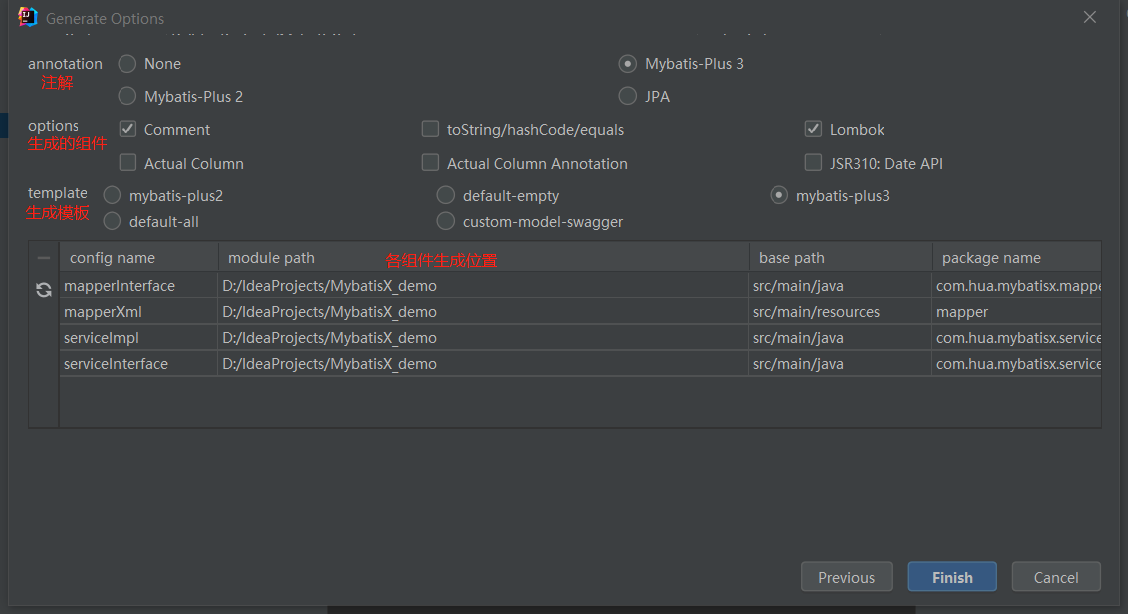Pick the custom-model-swagger template
Image resolution: width=1128 pixels, height=614 pixels.
coord(445,221)
